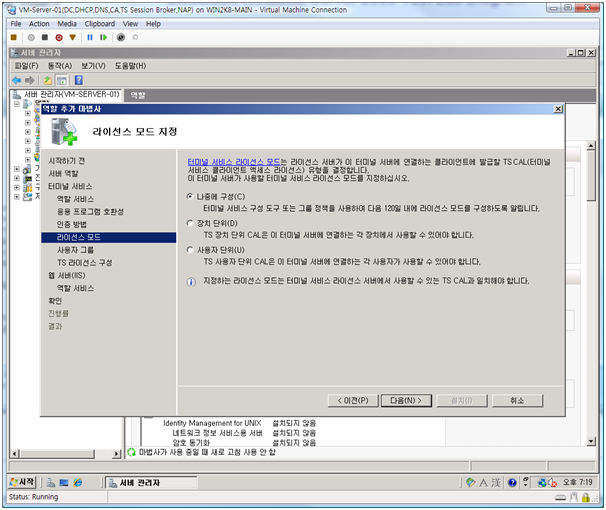Click the grey forward arrow in Server Manager
Viewport: 606px width, 510px height.
(x=29, y=80)
